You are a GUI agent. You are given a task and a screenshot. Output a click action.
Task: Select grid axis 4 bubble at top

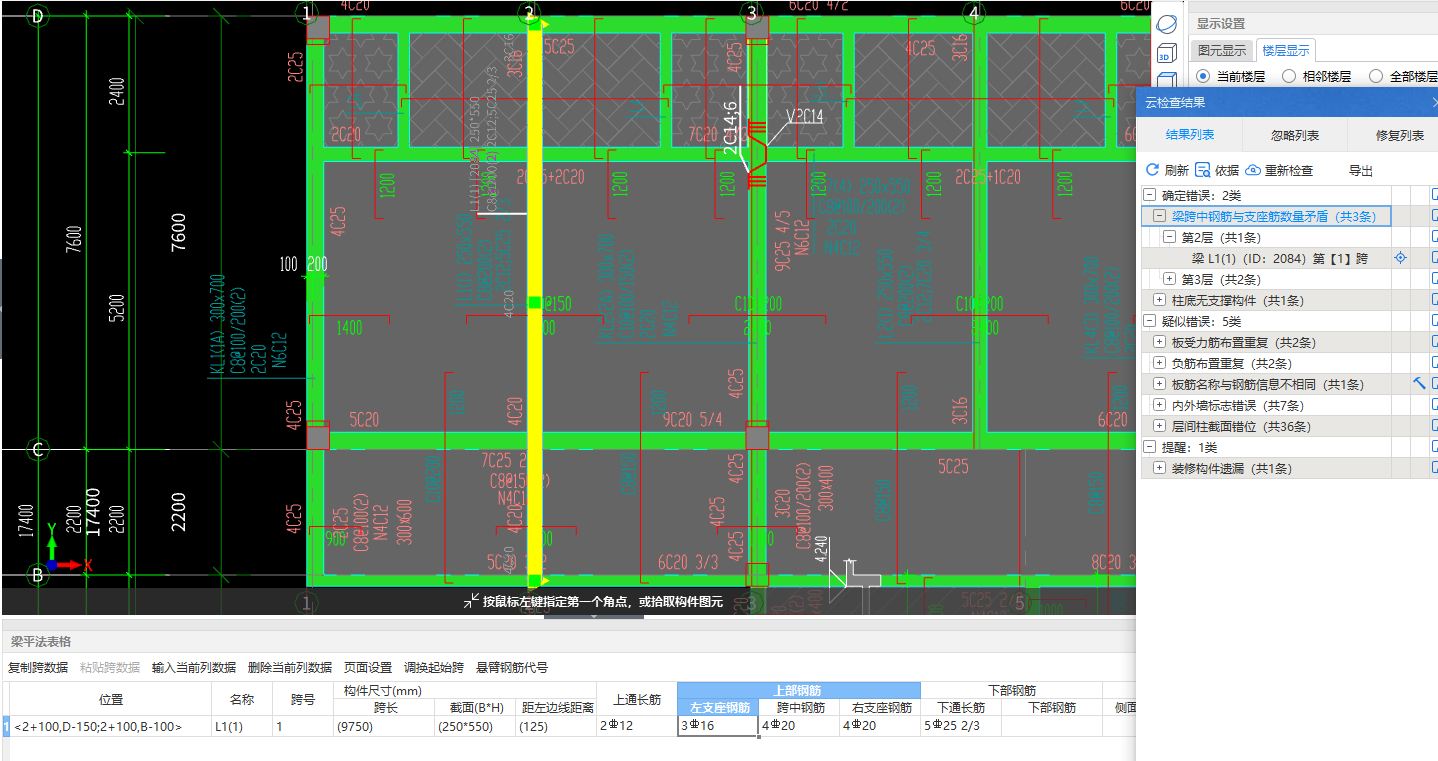click(973, 13)
